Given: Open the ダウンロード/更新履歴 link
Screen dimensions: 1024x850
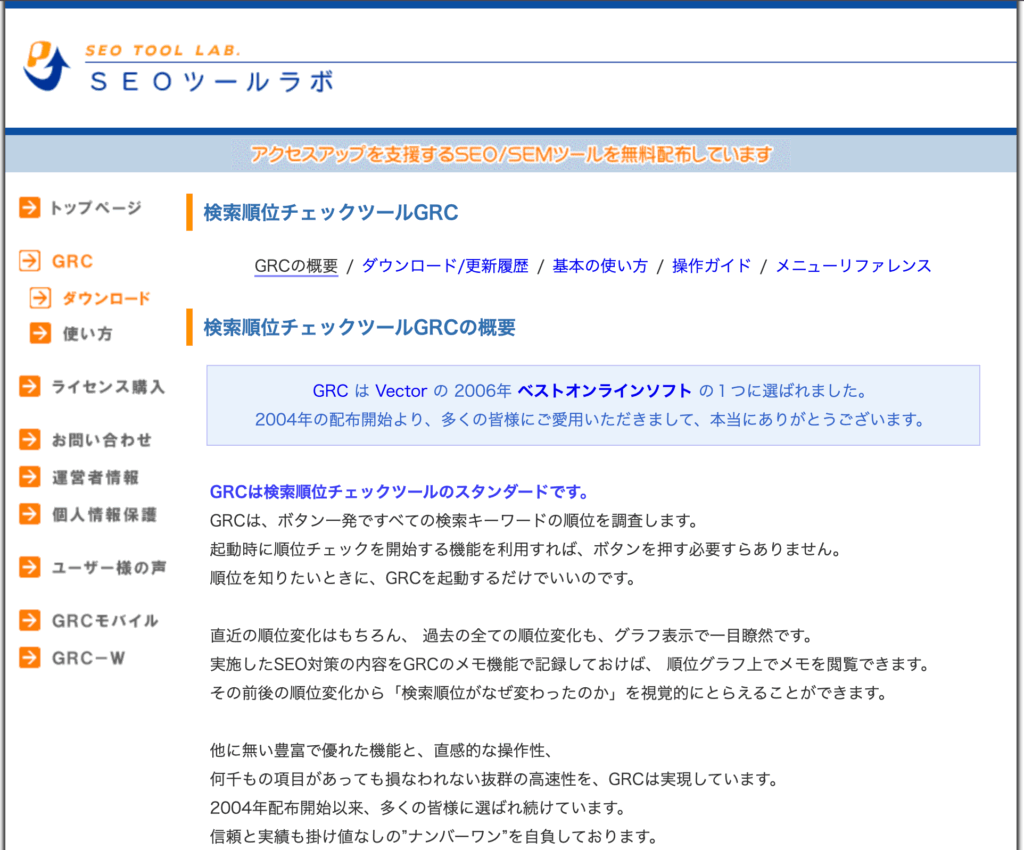Looking at the screenshot, I should pyautogui.click(x=444, y=266).
